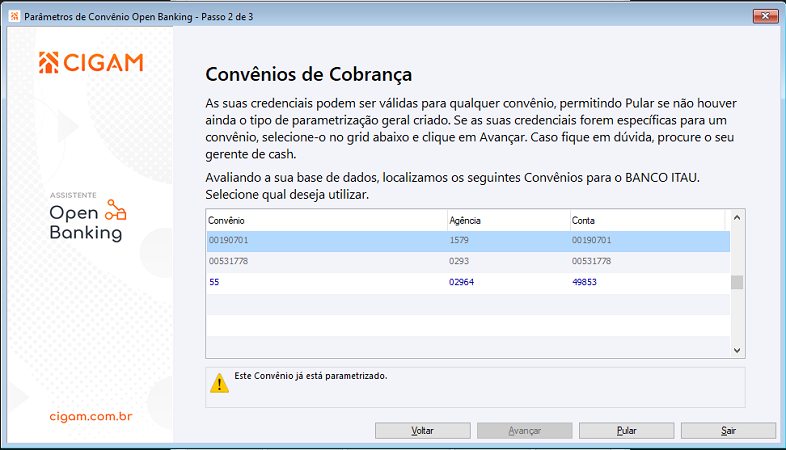Click the yellow warning triangle icon
The image size is (786, 450).
click(x=219, y=381)
